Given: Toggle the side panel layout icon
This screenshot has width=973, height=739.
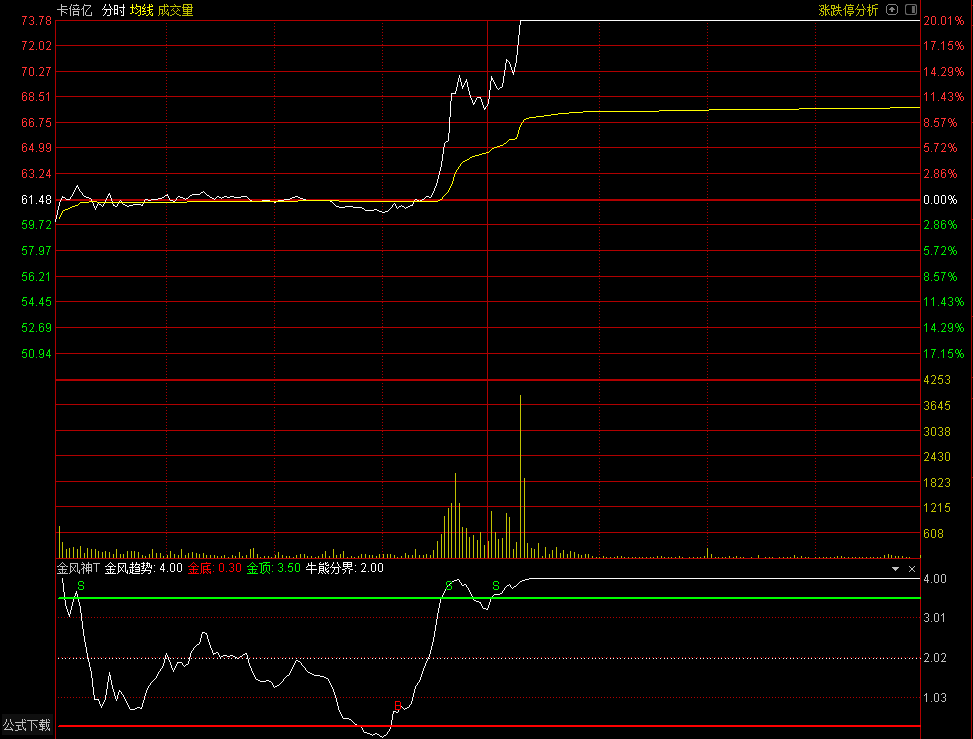Looking at the screenshot, I should point(911,9).
